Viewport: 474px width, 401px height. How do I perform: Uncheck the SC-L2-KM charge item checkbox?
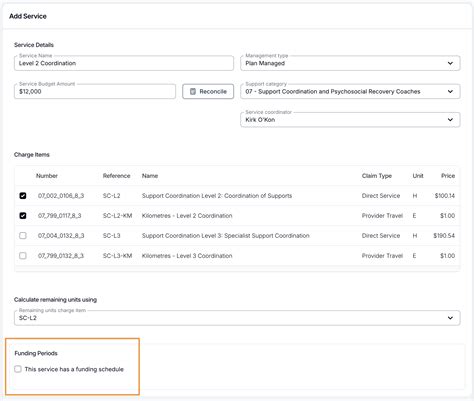(x=23, y=216)
